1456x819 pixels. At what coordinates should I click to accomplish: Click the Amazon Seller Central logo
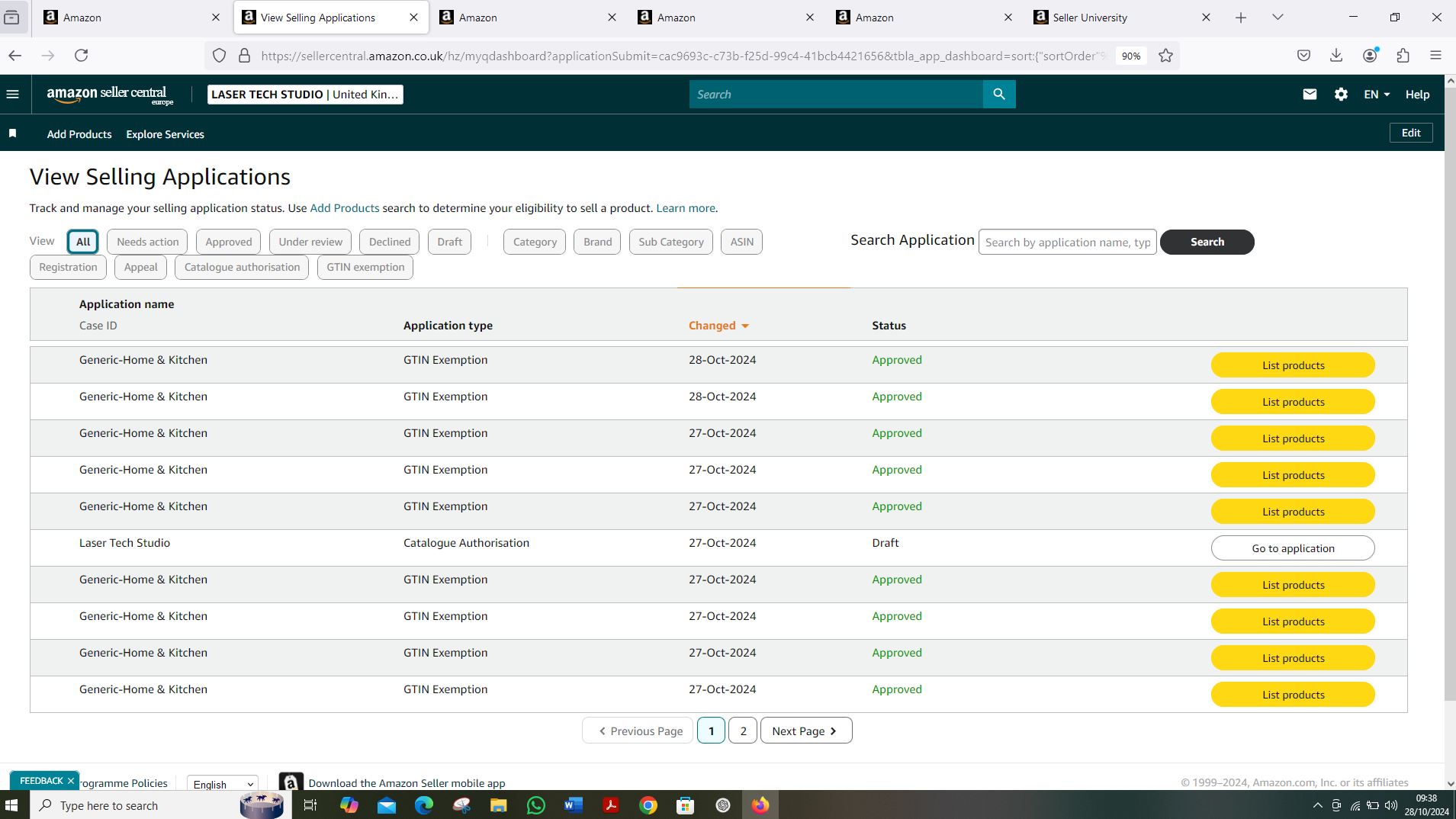pyautogui.click(x=110, y=95)
